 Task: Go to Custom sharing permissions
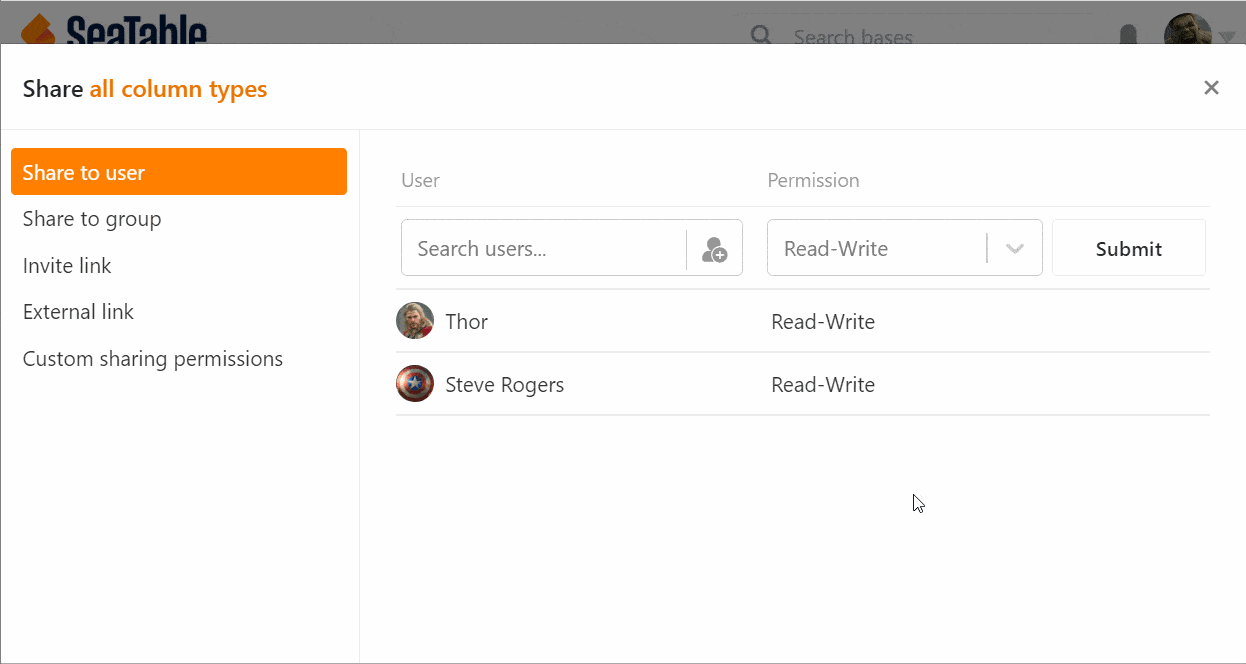click(153, 359)
